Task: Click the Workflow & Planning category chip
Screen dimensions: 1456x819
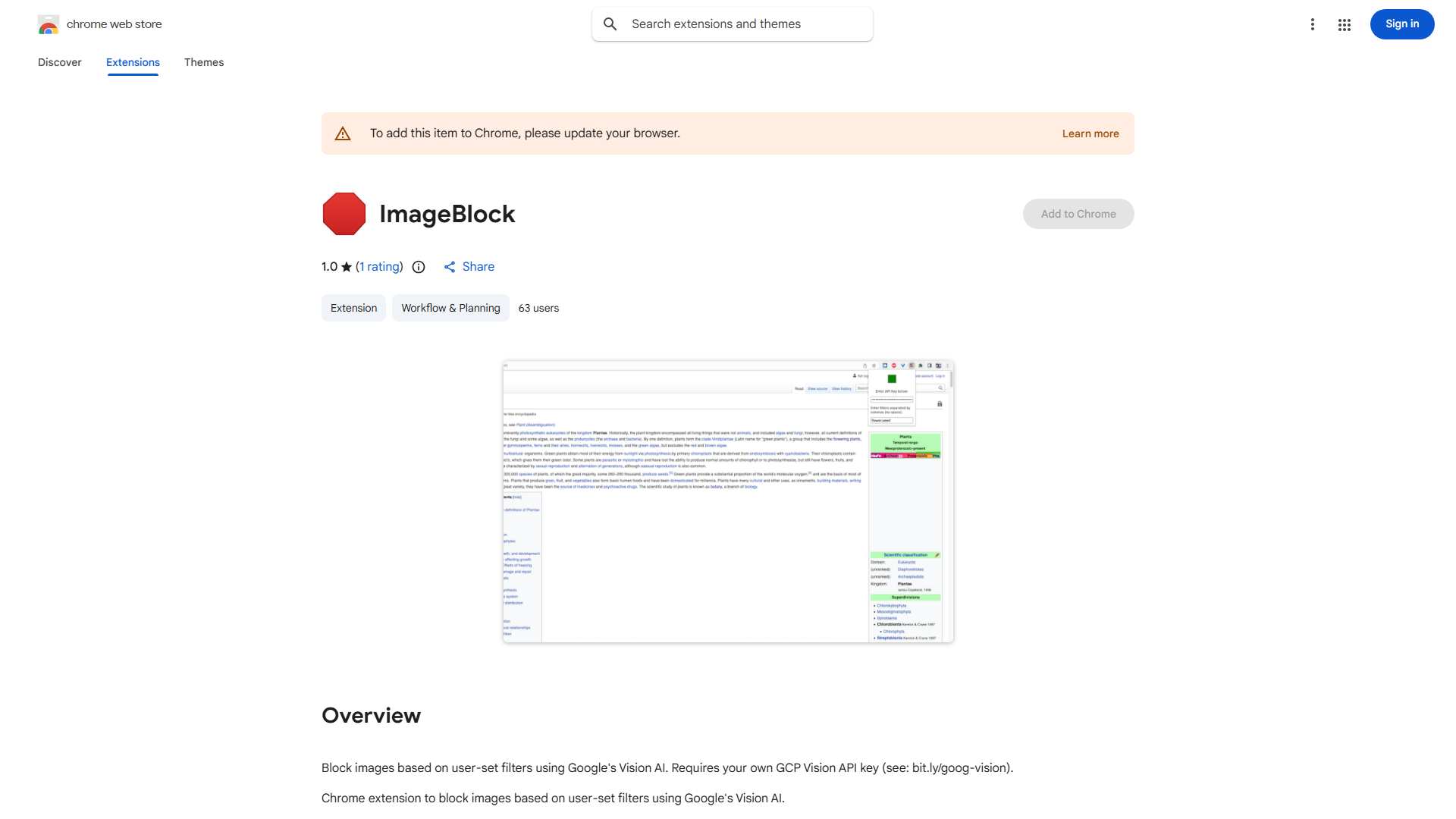Action: [450, 308]
